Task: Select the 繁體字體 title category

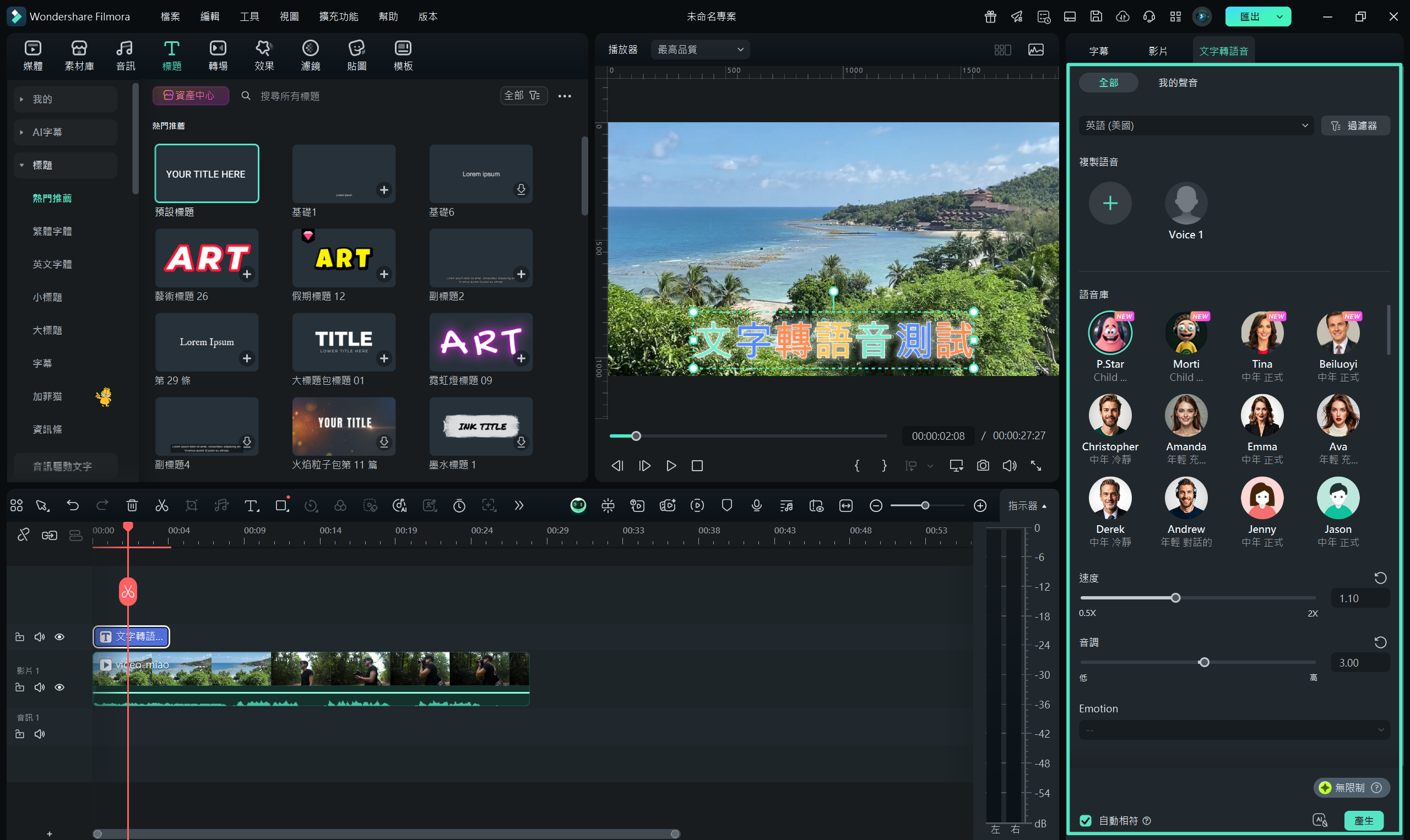Action: pos(52,231)
